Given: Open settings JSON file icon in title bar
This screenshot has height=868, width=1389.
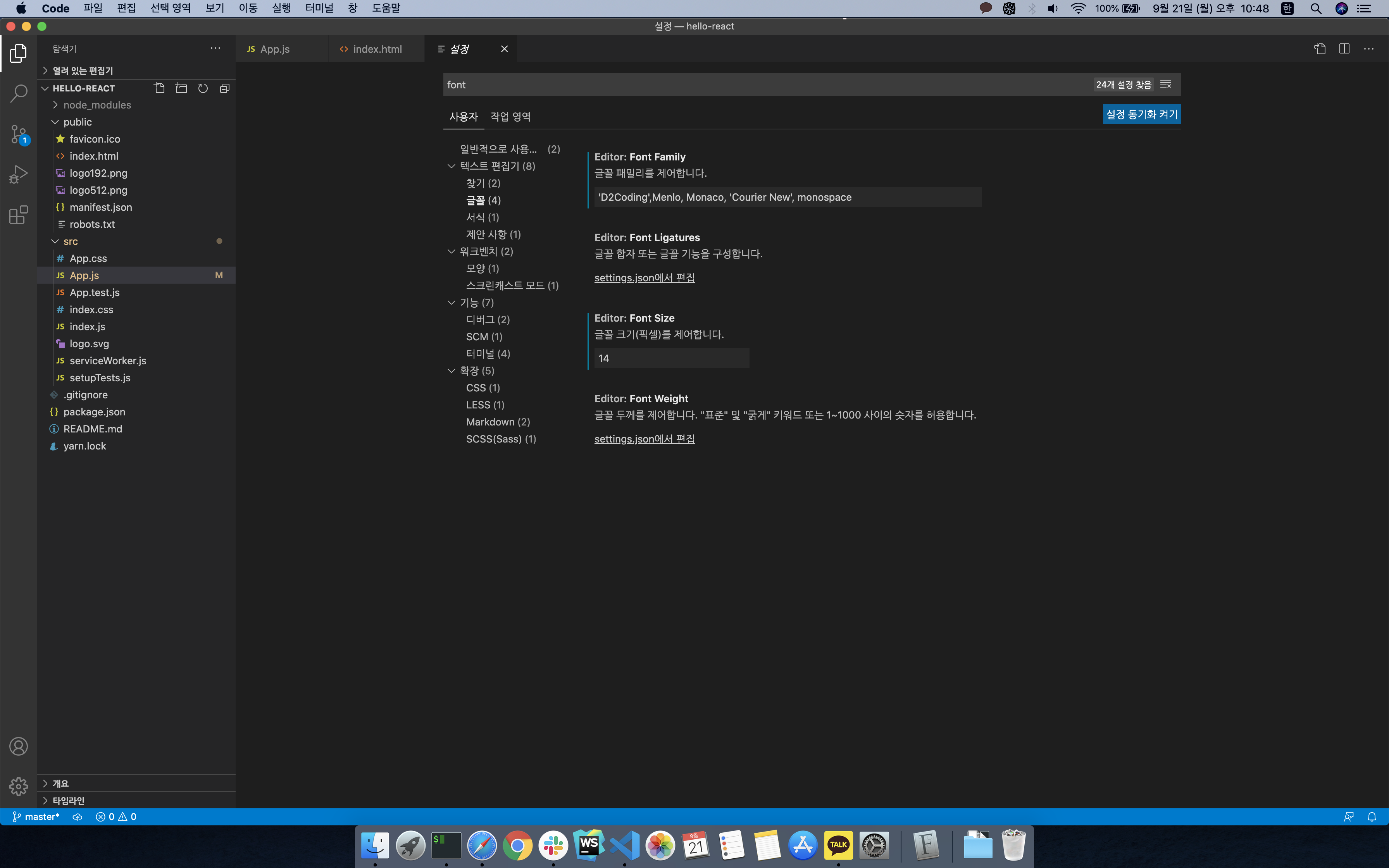Looking at the screenshot, I should pos(1320,49).
